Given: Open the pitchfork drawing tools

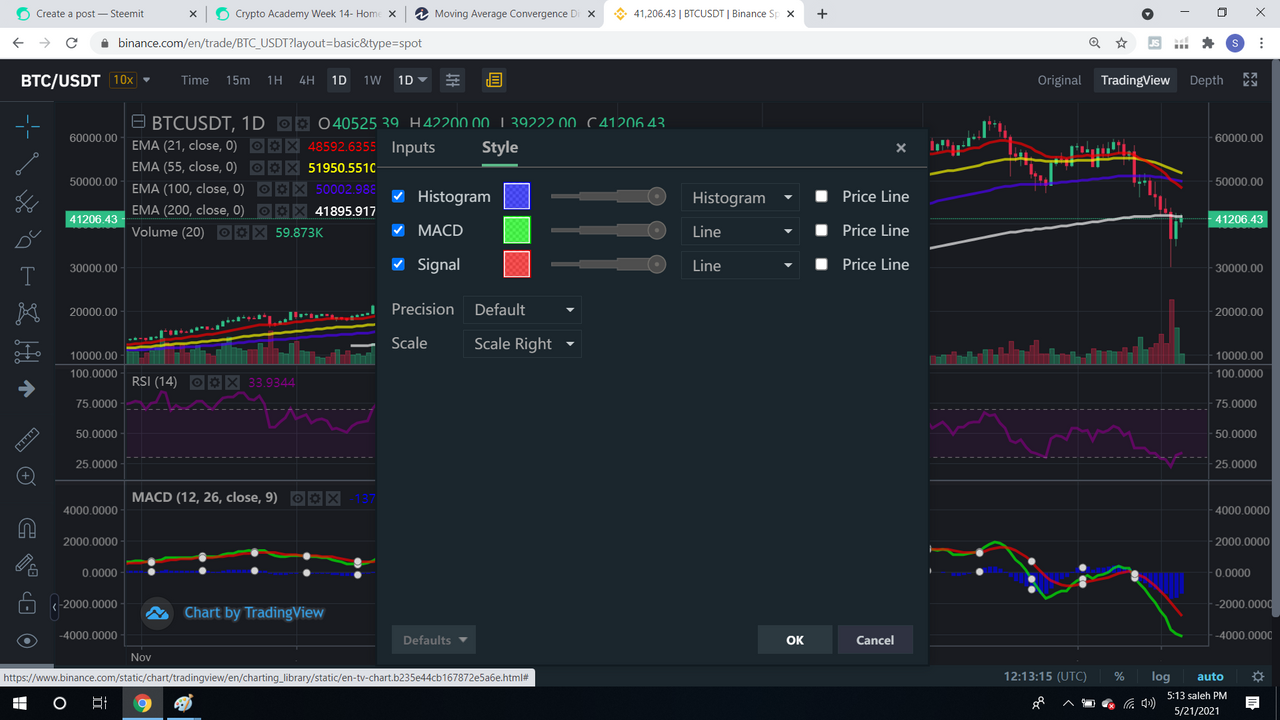Looking at the screenshot, I should point(27,202).
